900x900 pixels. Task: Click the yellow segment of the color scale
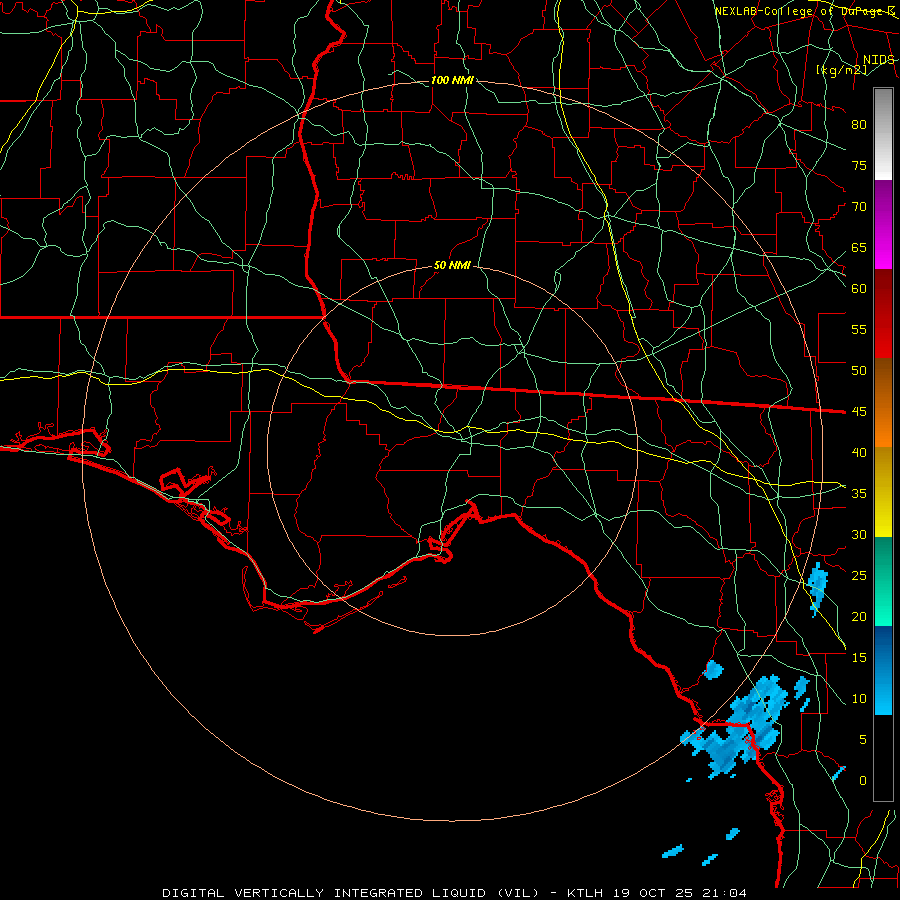click(x=883, y=492)
